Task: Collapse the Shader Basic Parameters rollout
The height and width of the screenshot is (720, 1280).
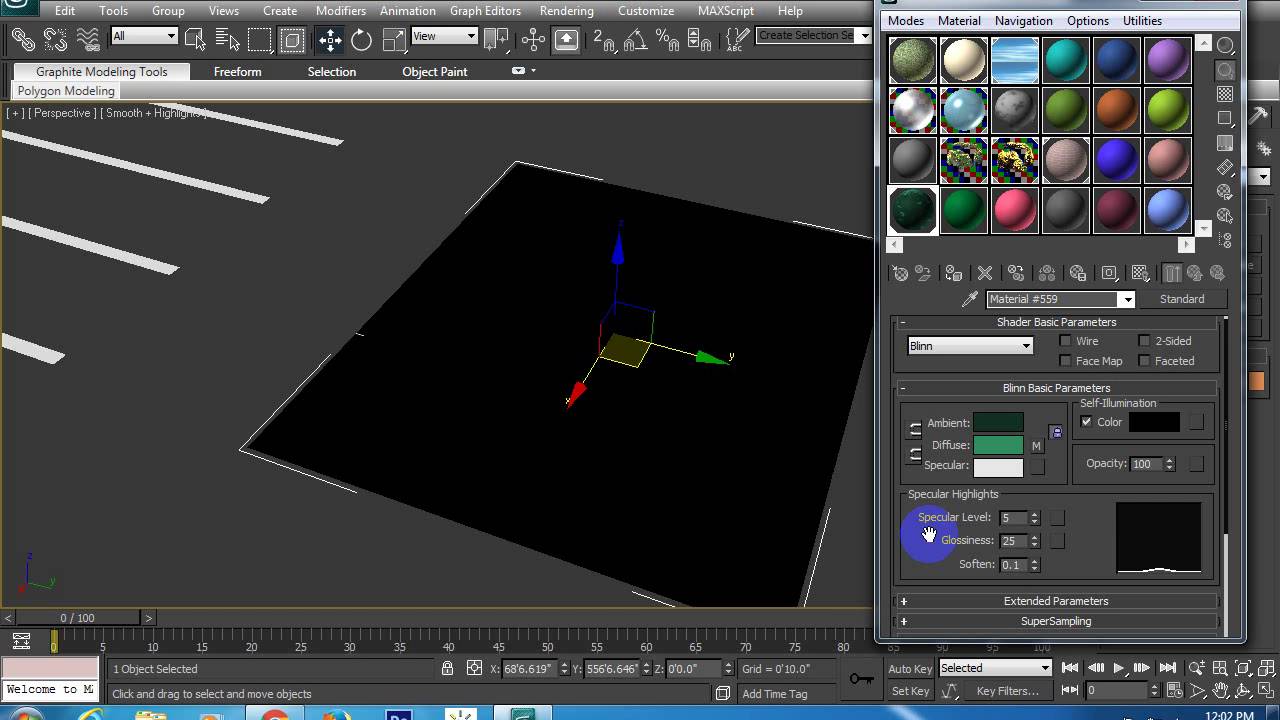Action: (1056, 322)
